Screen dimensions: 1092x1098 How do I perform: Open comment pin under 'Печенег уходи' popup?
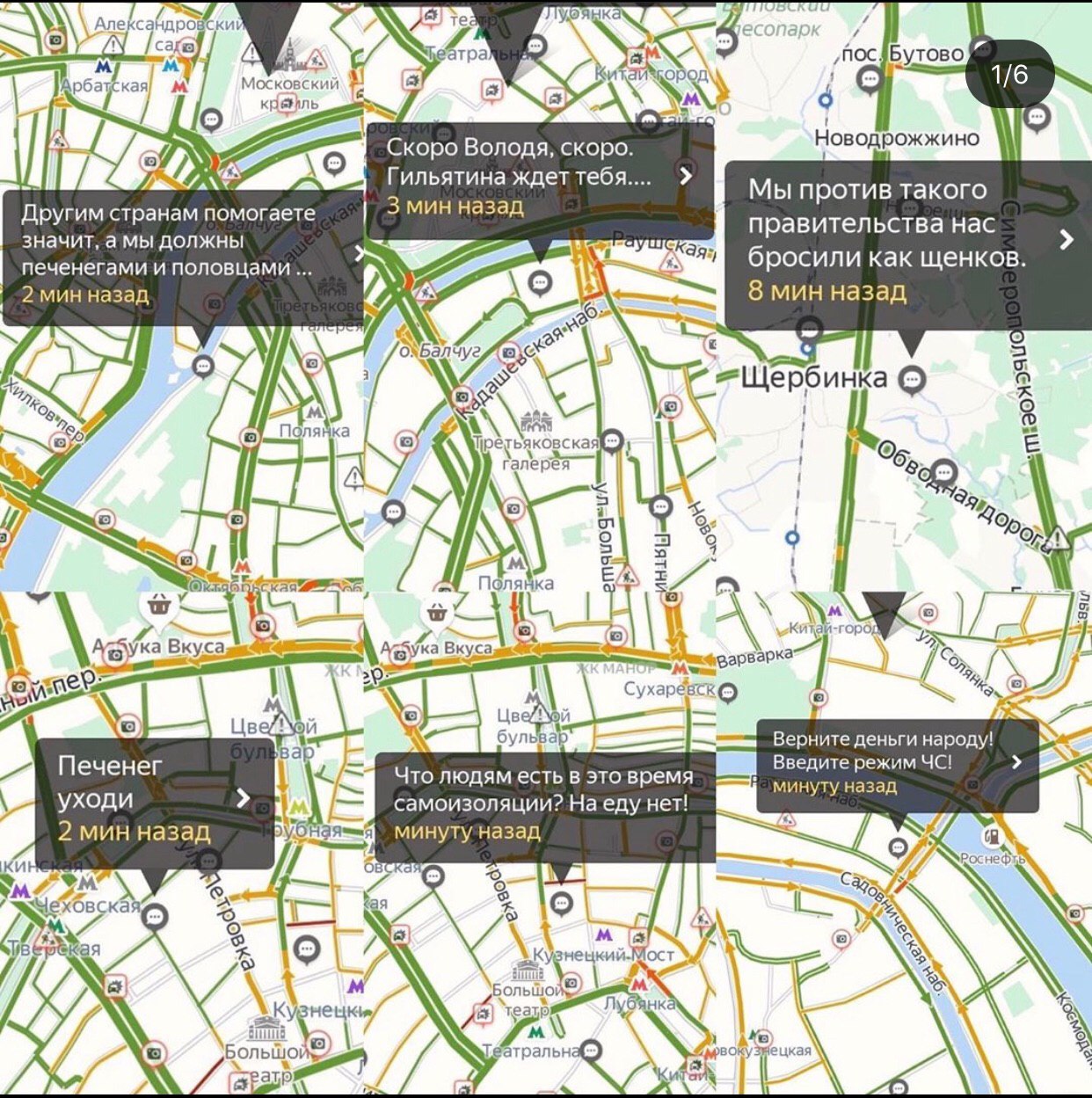(x=155, y=917)
